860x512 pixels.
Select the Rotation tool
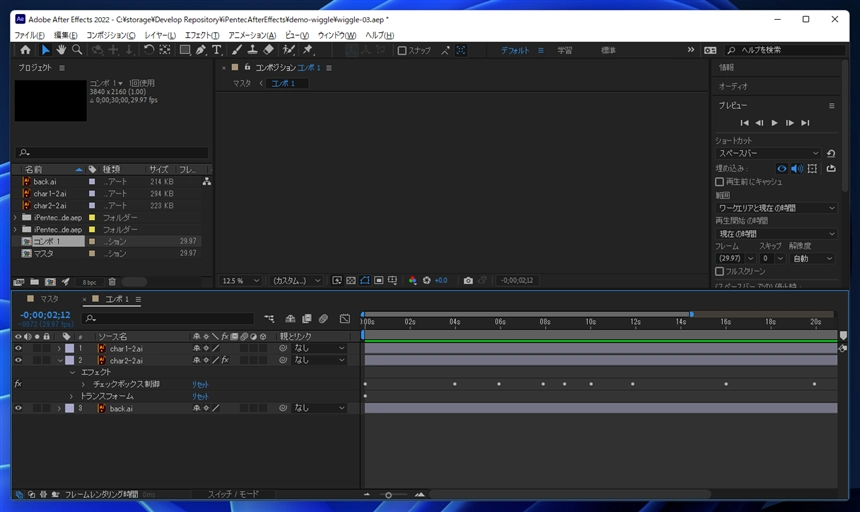click(149, 50)
